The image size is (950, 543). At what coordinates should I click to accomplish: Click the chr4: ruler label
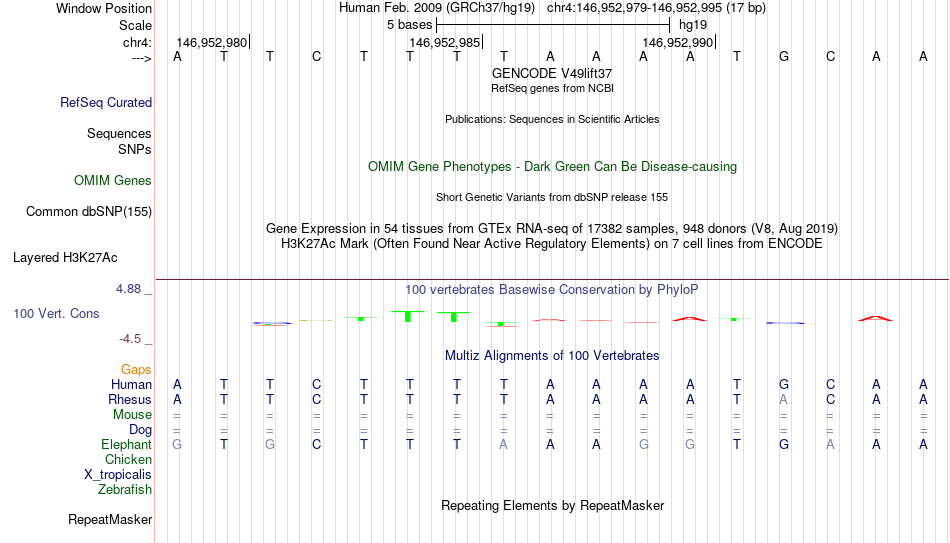(x=137, y=42)
